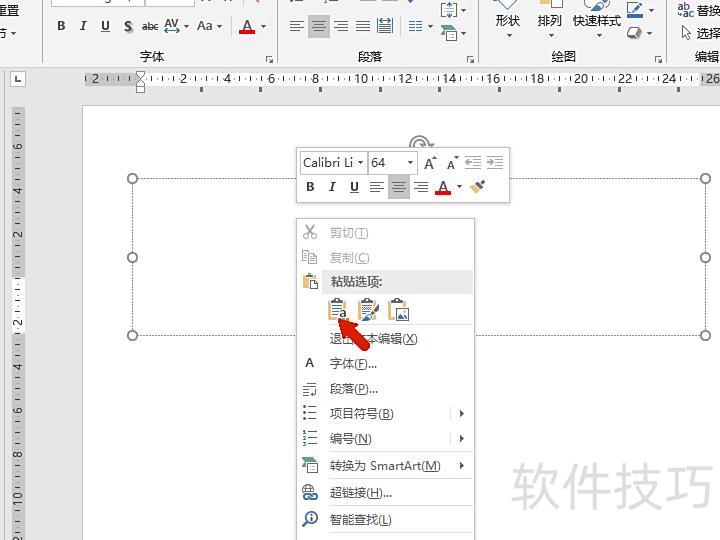Open mini toolbar font color dropdown arrow
Viewport: 720px width, 540px height.
[x=459, y=186]
